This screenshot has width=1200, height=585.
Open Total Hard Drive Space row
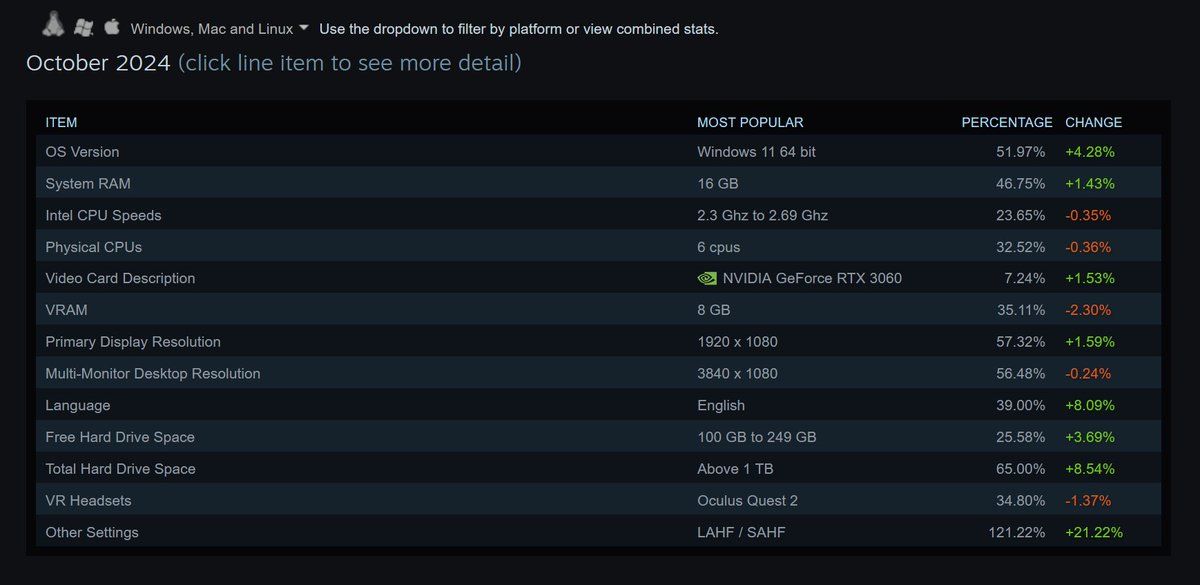[x=598, y=469]
